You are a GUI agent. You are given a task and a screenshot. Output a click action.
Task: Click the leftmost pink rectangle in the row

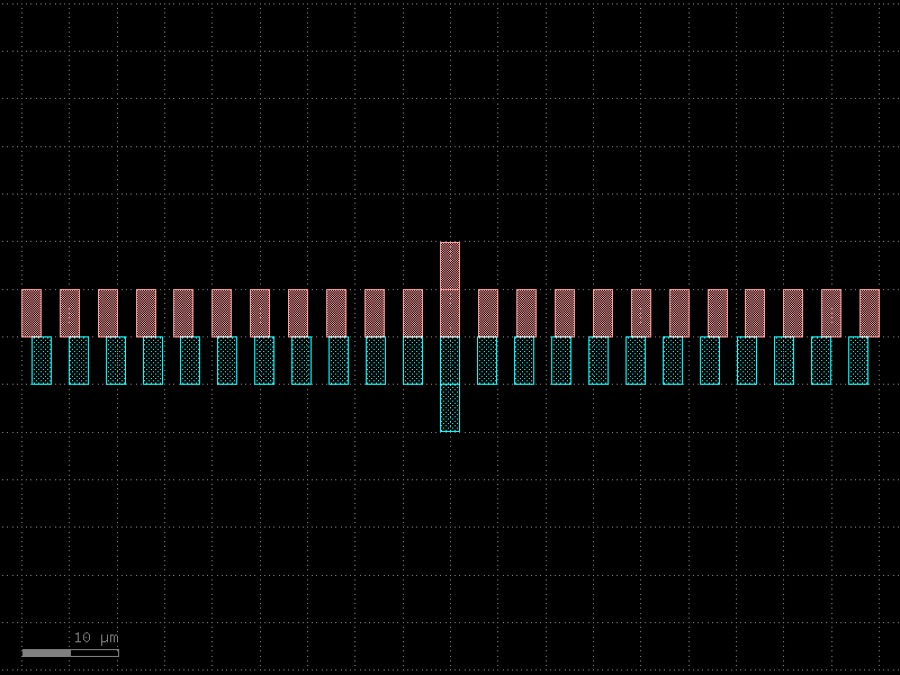32,313
